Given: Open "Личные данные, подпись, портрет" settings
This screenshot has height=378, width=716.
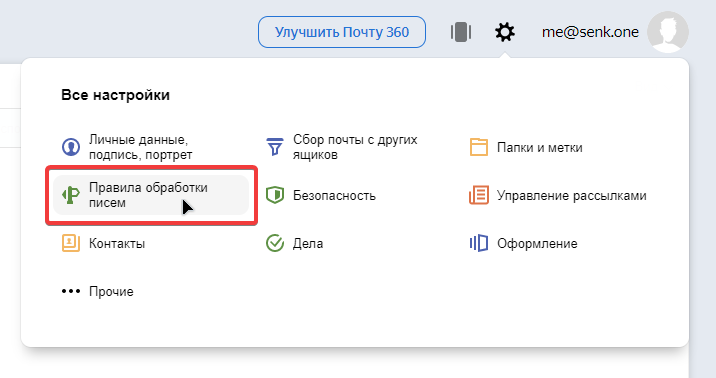Looking at the screenshot, I should 140,147.
